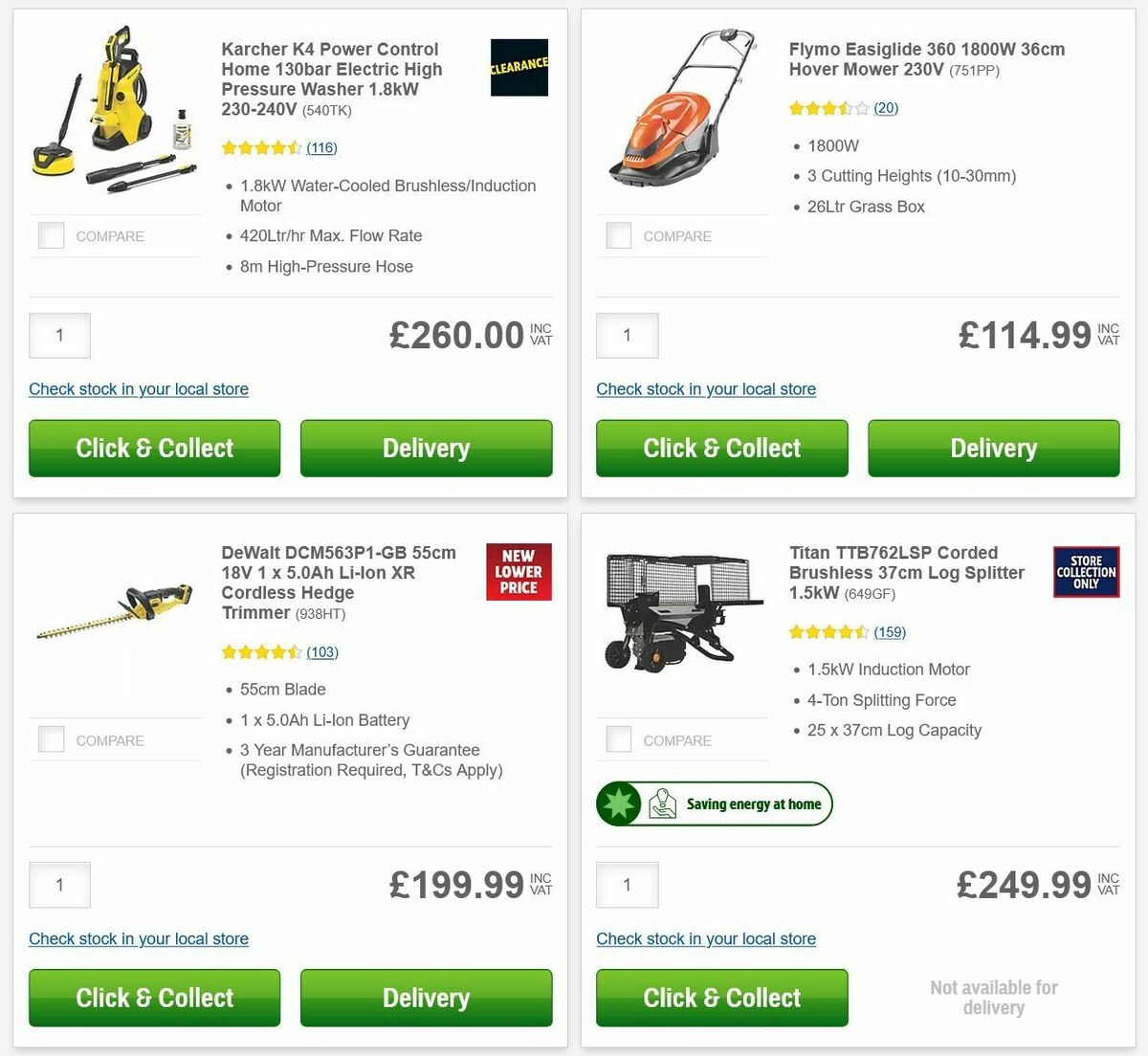Click Click & Collect for the Karcher washer
The height and width of the screenshot is (1056, 1148).
point(154,448)
